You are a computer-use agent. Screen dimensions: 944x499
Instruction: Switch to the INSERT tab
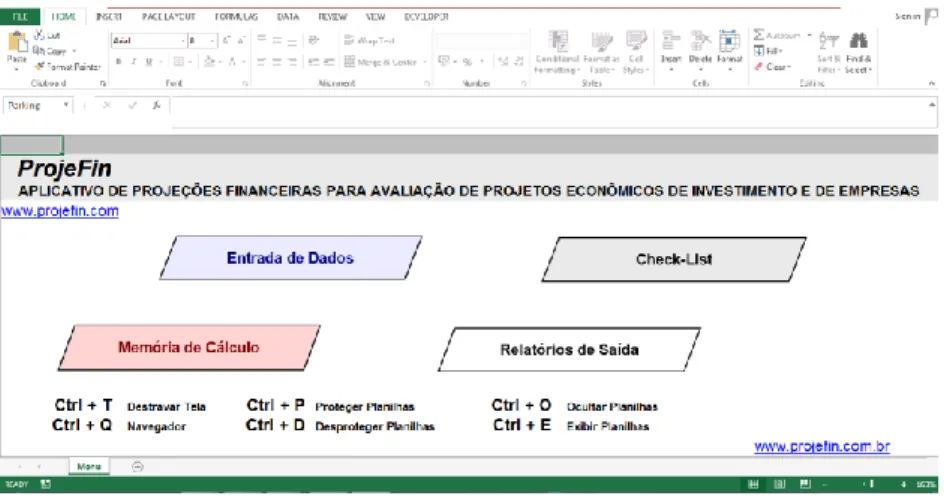click(x=109, y=17)
